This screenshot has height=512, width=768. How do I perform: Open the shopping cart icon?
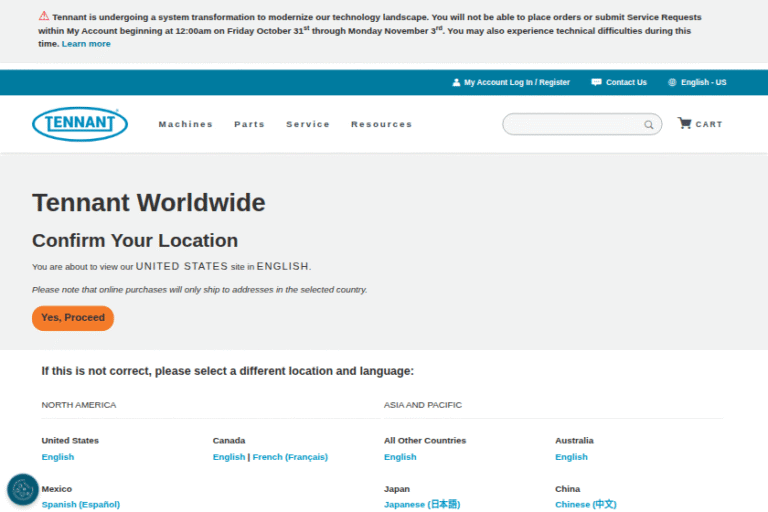tap(684, 124)
